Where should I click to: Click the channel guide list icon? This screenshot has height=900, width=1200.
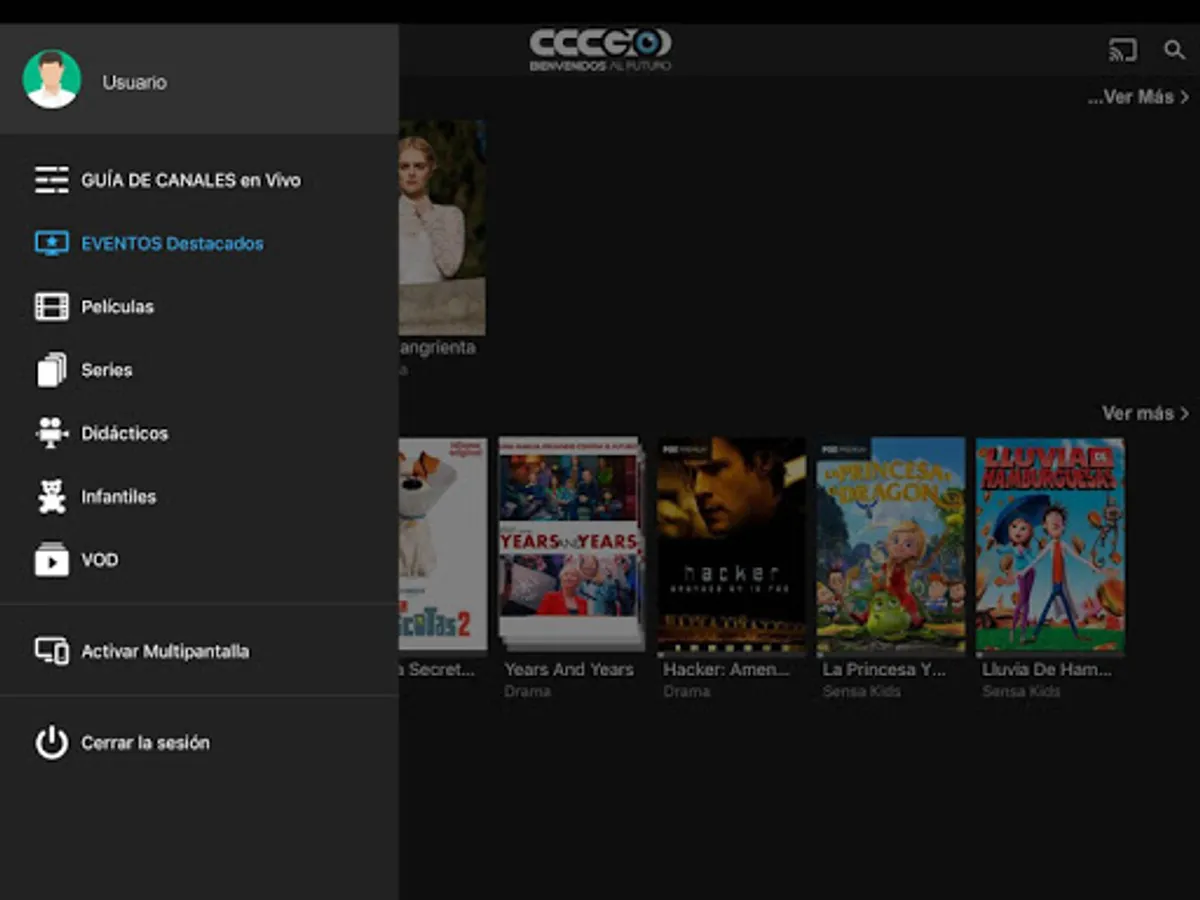pos(52,180)
